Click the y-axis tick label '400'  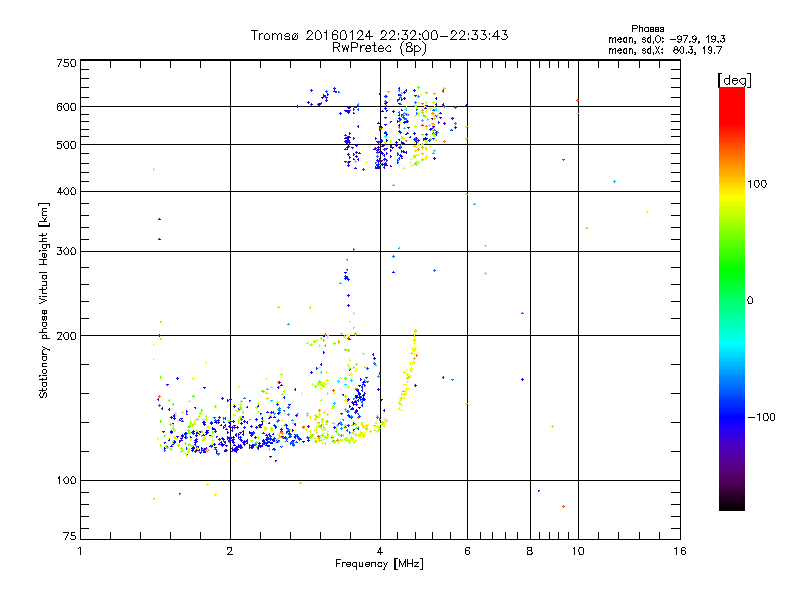pyautogui.click(x=66, y=191)
